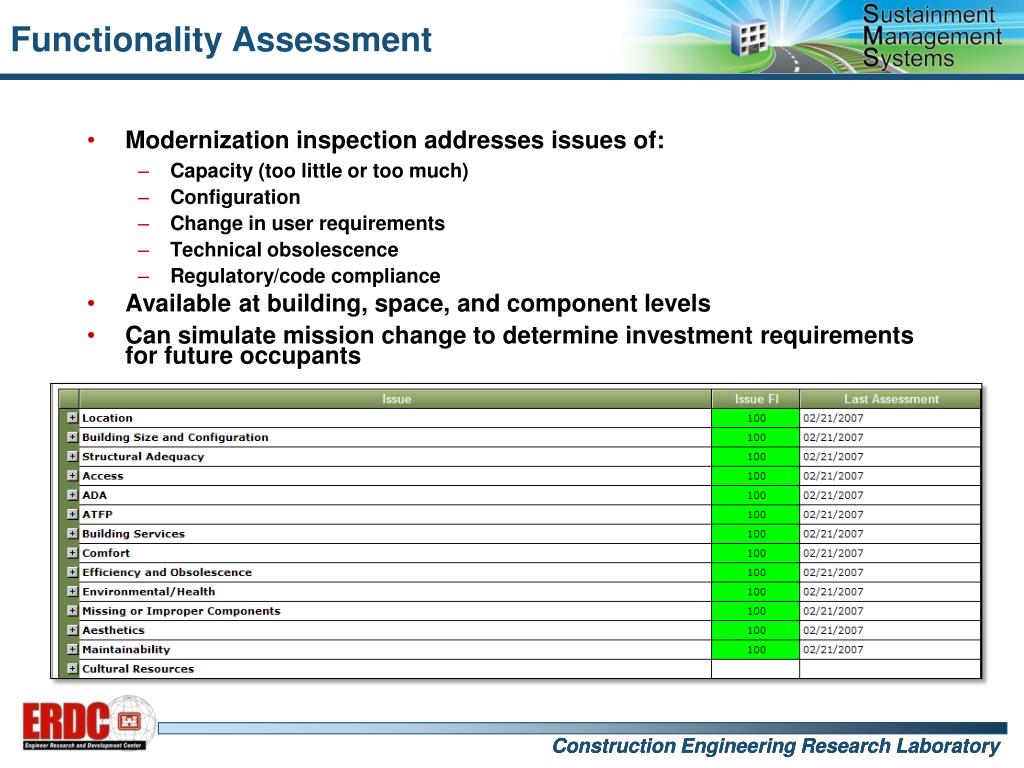Click the building icon in header banner
Image resolution: width=1024 pixels, height=768 pixels.
748,37
